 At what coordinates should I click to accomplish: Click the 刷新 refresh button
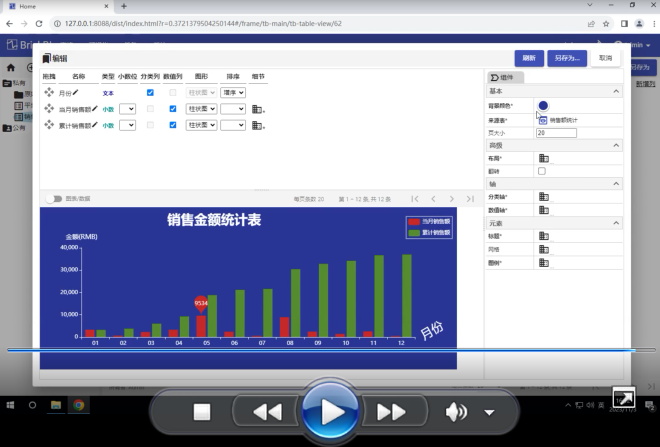(x=529, y=58)
